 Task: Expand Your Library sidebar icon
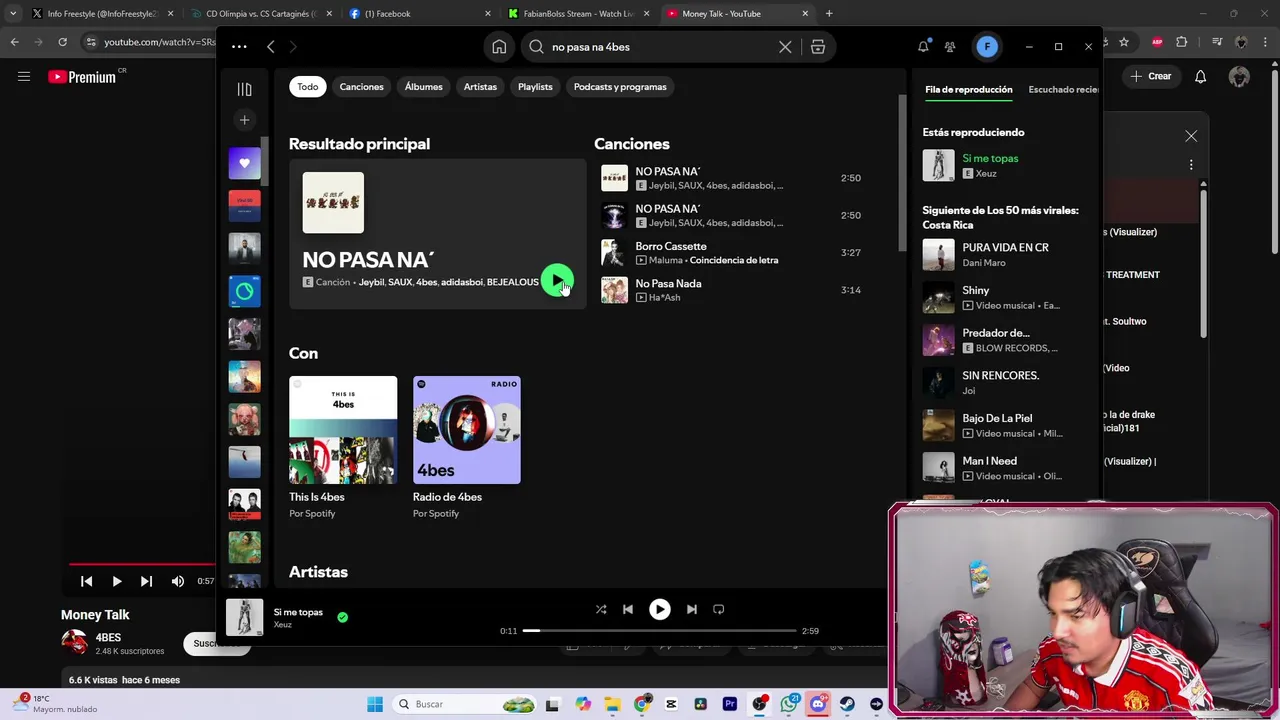244,89
